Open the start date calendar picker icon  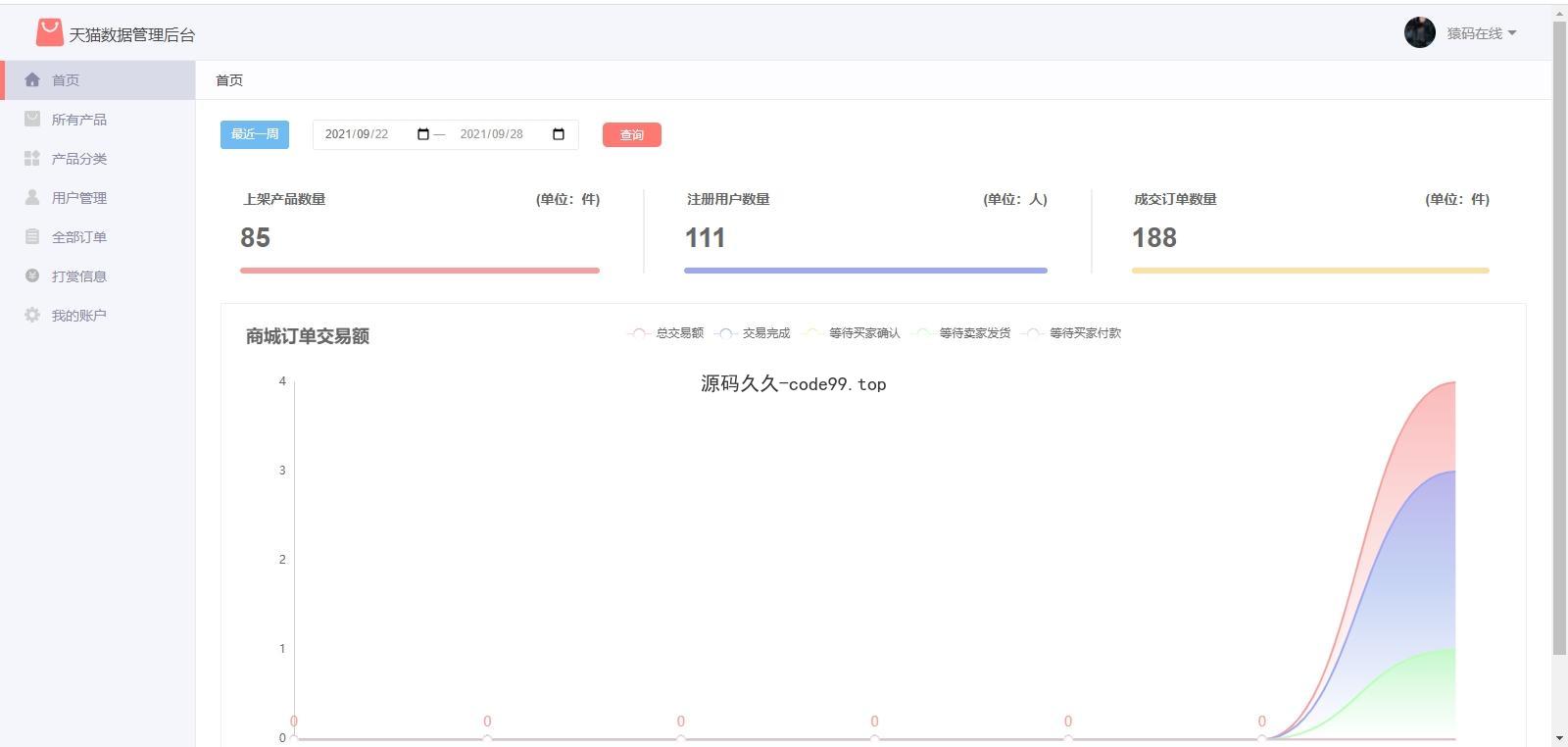click(x=423, y=134)
